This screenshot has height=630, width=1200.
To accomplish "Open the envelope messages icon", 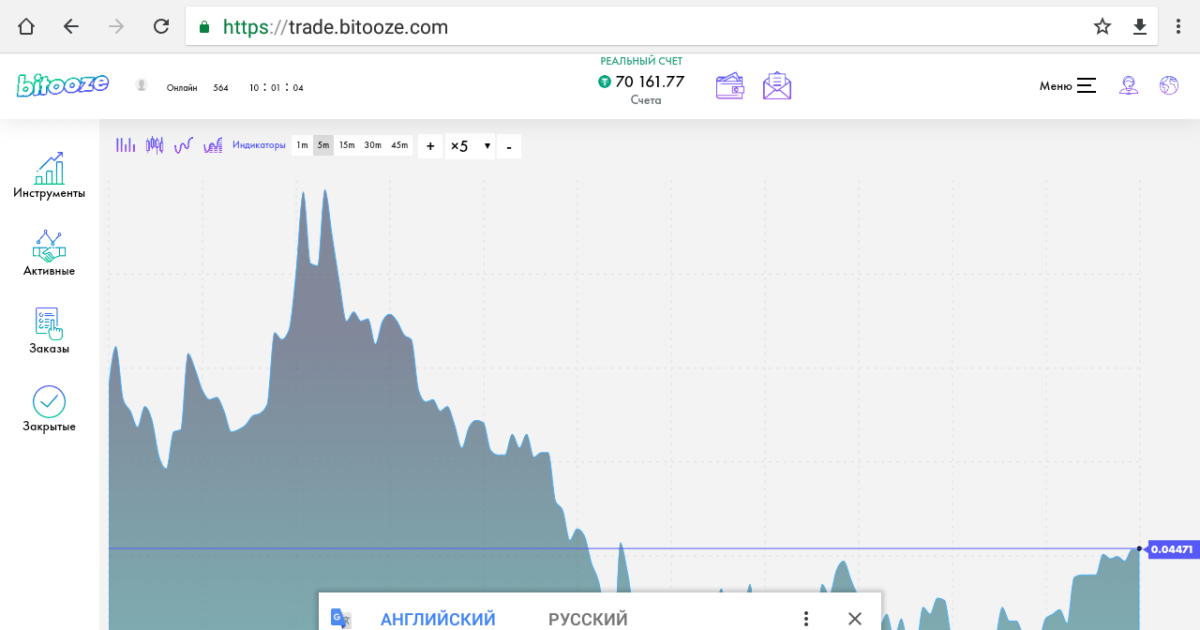I will (x=777, y=86).
